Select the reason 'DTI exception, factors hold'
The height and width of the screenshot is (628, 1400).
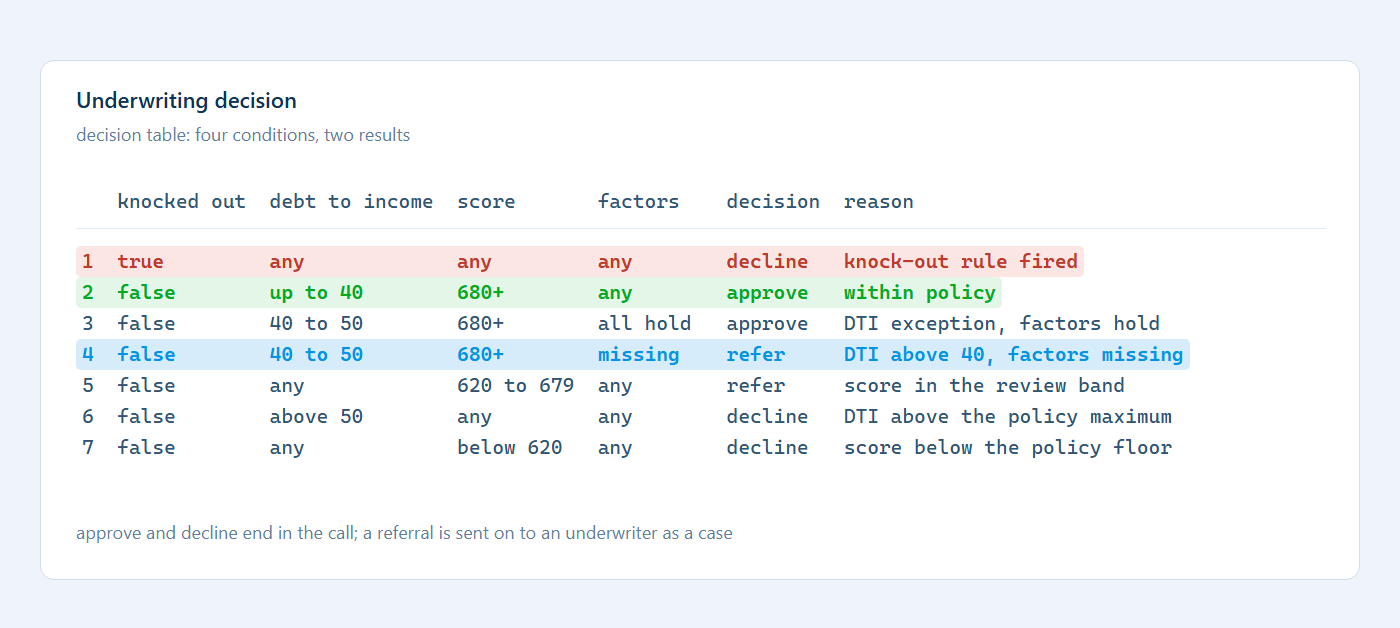(1002, 324)
